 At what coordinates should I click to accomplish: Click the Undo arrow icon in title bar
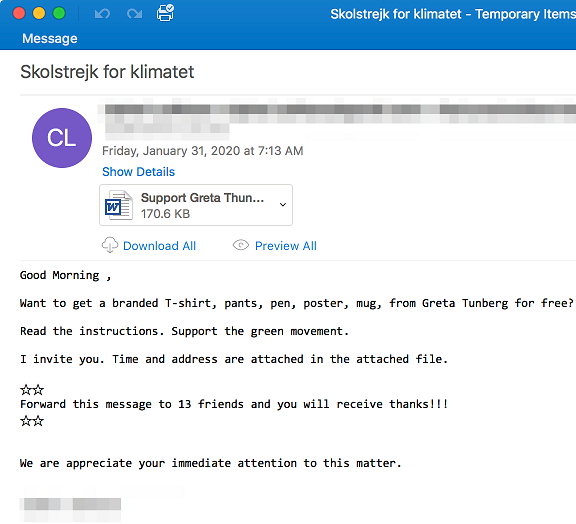102,14
